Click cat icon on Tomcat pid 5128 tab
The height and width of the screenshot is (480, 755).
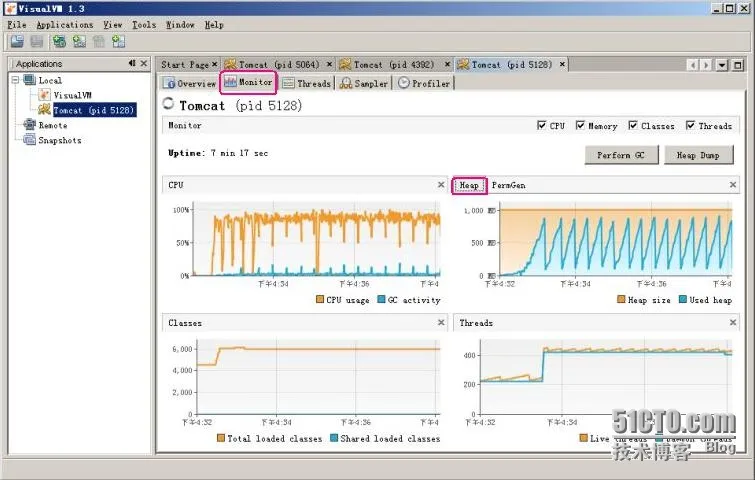(463, 64)
